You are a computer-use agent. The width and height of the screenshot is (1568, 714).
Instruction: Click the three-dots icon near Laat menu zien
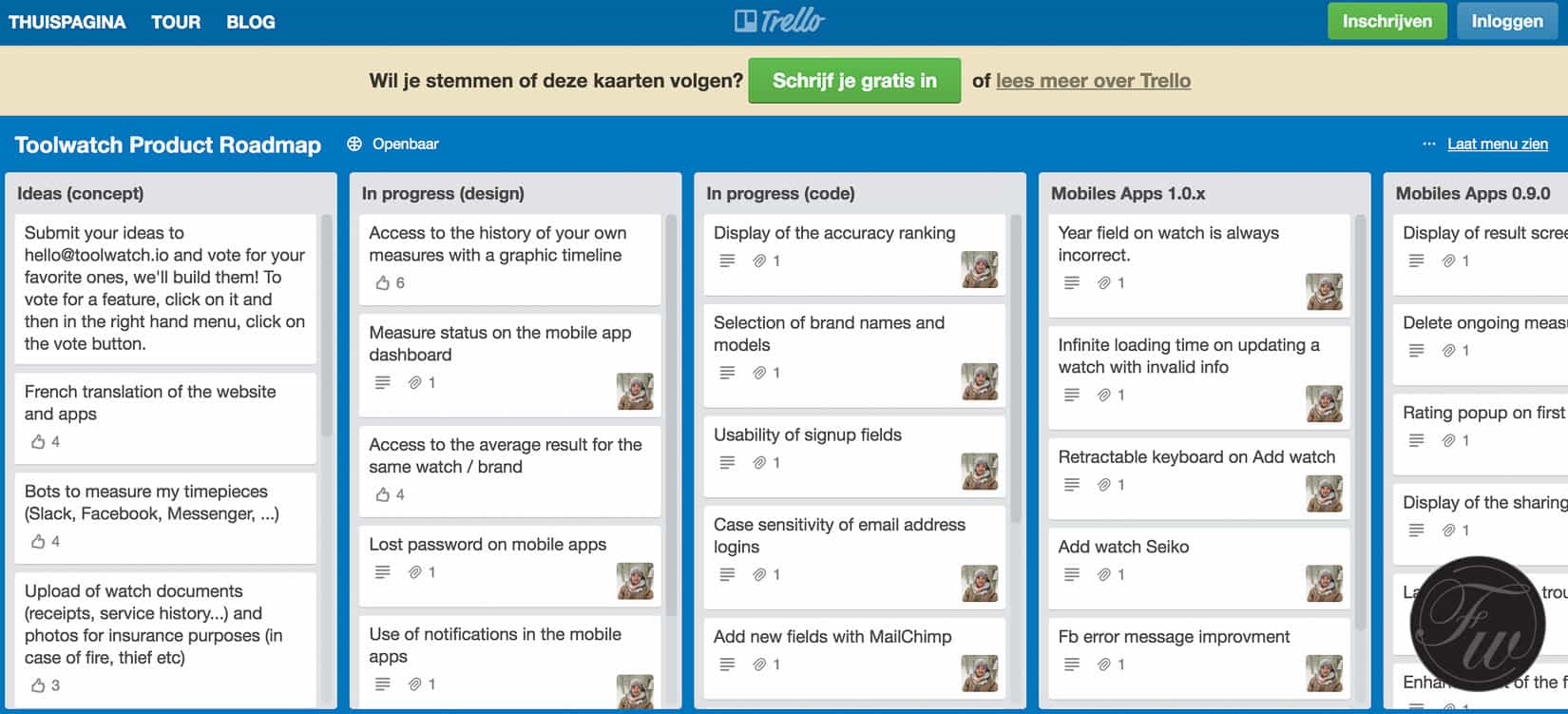point(1428,145)
